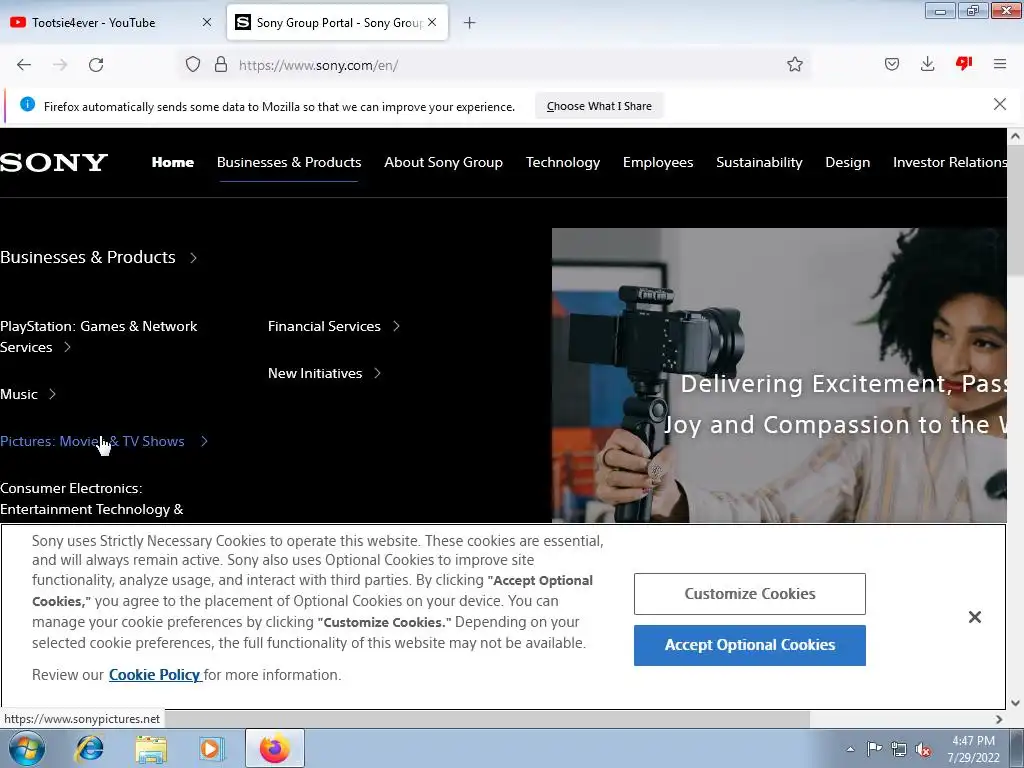Select the Sony Group Portal tab
The image size is (1024, 768).
coord(337,22)
